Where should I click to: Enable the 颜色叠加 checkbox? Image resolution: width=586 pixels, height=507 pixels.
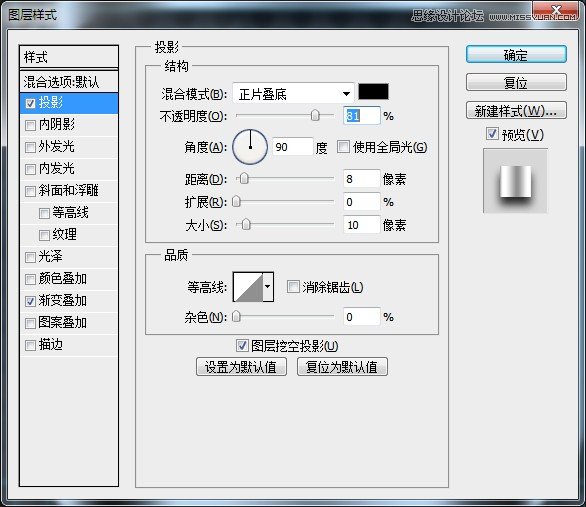click(x=30, y=279)
